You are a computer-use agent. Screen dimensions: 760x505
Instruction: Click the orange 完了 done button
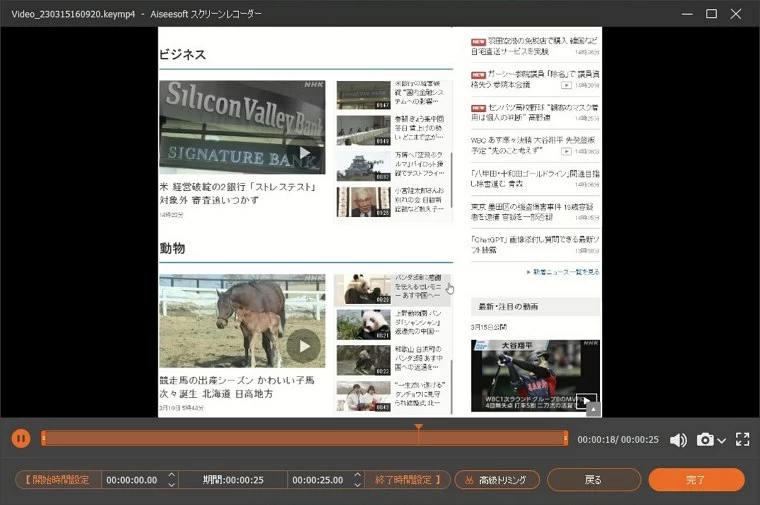click(696, 480)
